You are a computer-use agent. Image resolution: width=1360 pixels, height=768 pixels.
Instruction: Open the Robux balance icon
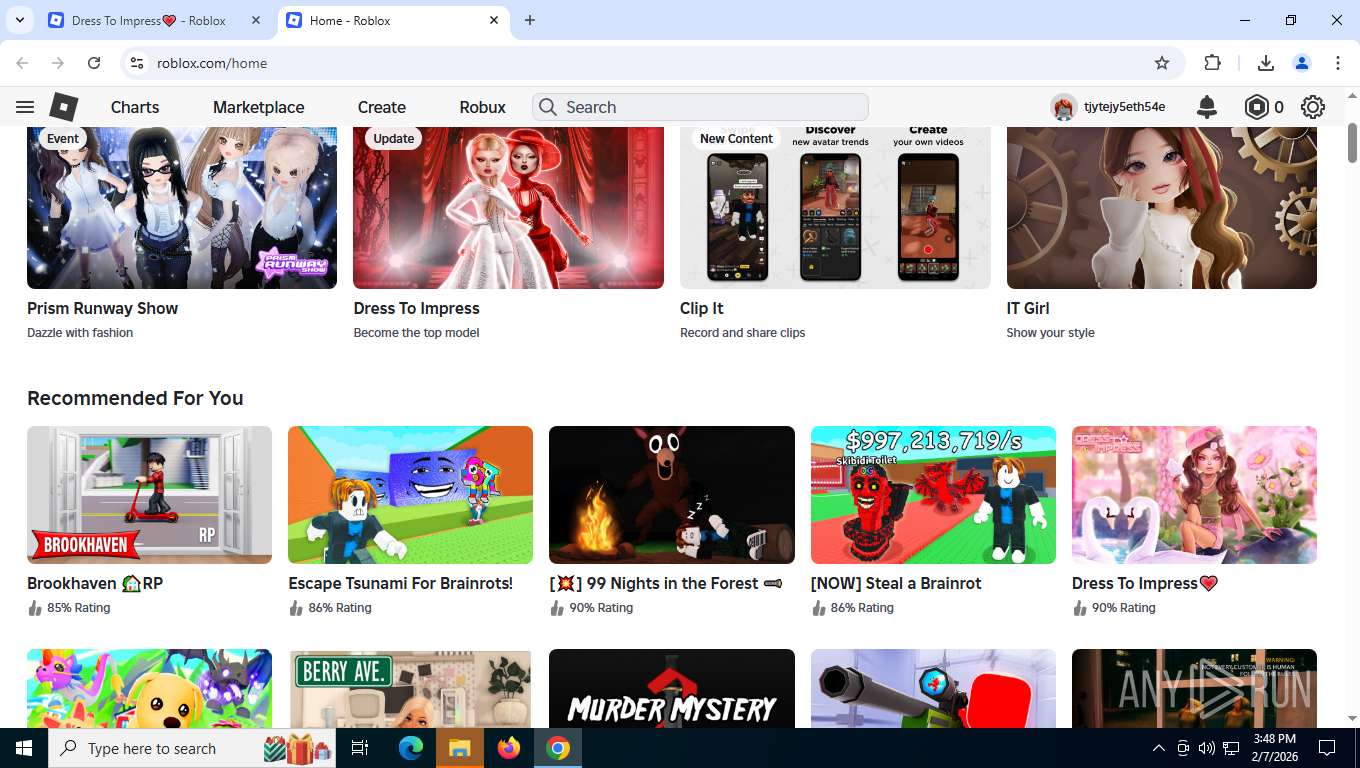(x=1256, y=107)
